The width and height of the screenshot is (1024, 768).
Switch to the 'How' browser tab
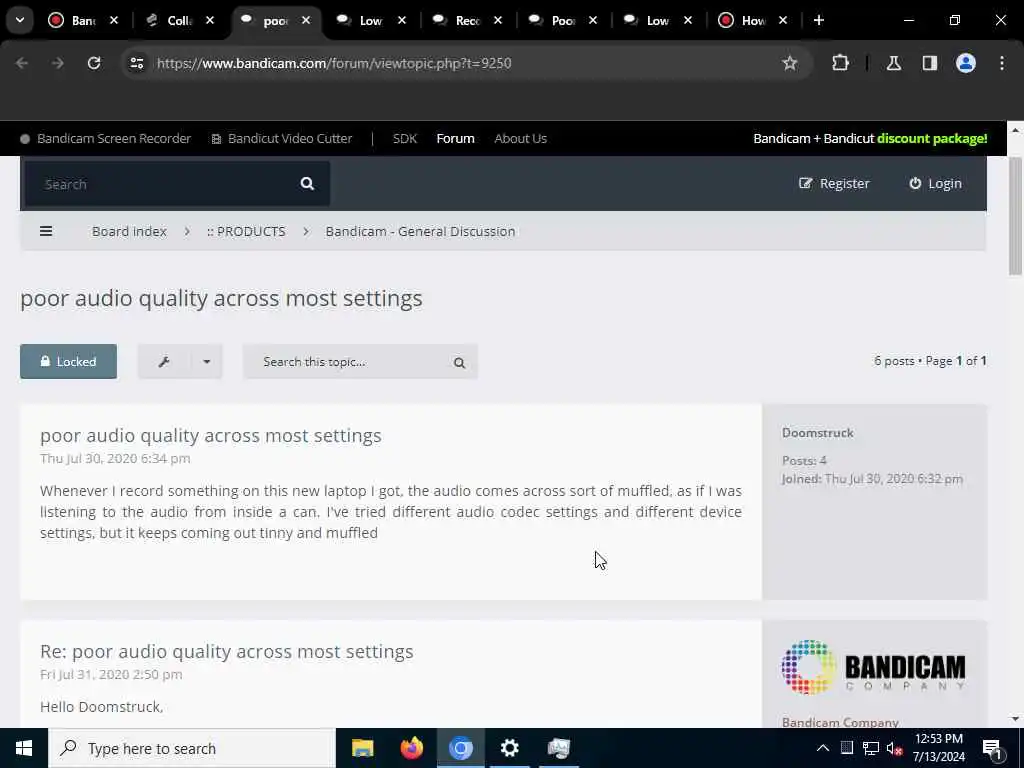(754, 20)
